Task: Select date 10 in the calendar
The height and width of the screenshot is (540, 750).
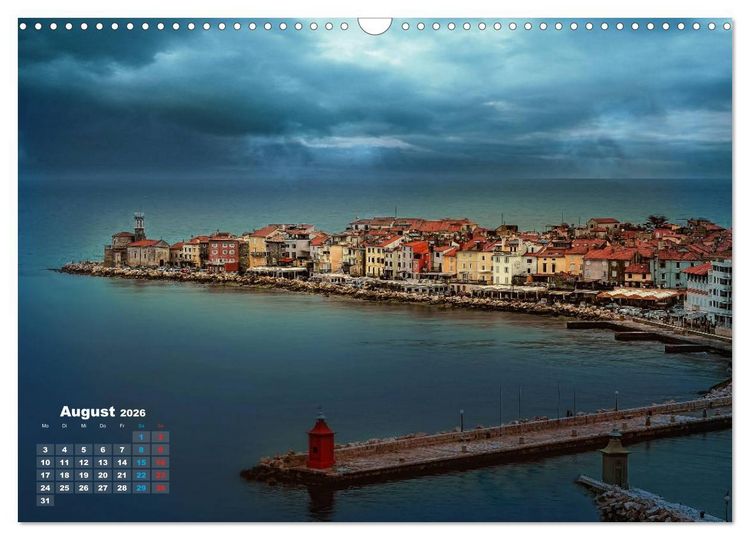Action: (x=45, y=463)
